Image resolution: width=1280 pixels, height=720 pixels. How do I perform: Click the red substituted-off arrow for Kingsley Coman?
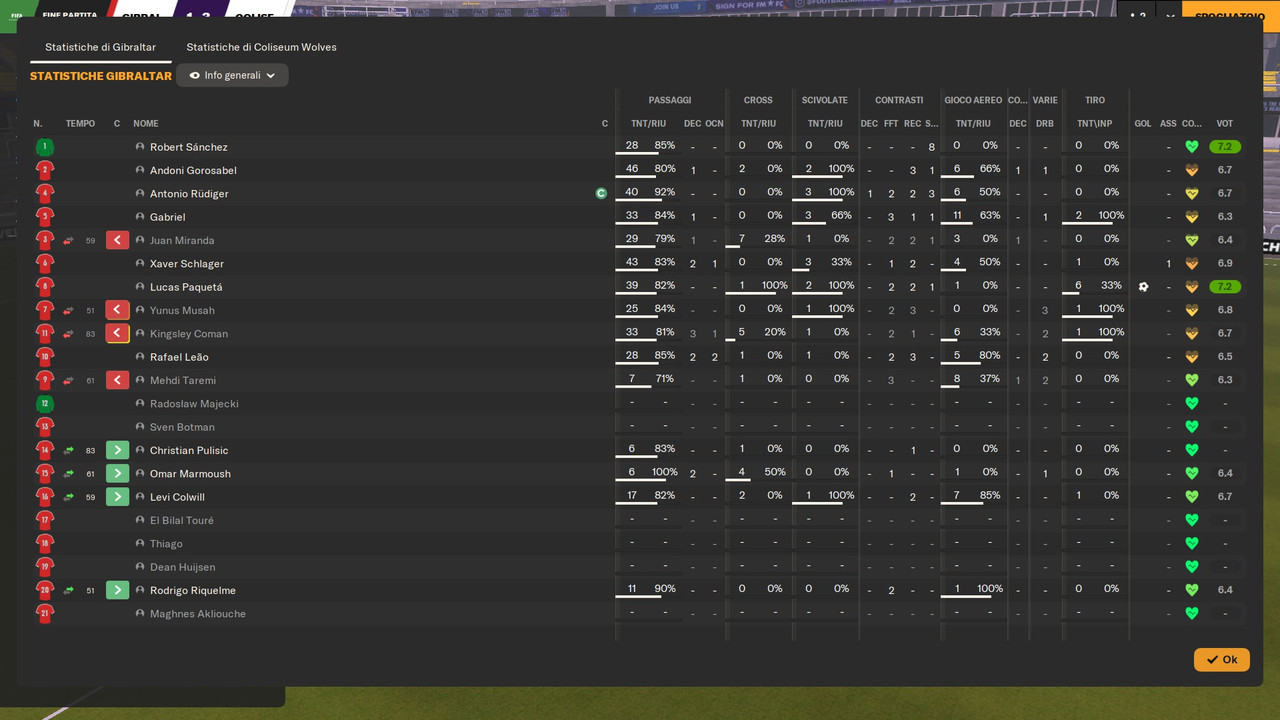[x=117, y=333]
